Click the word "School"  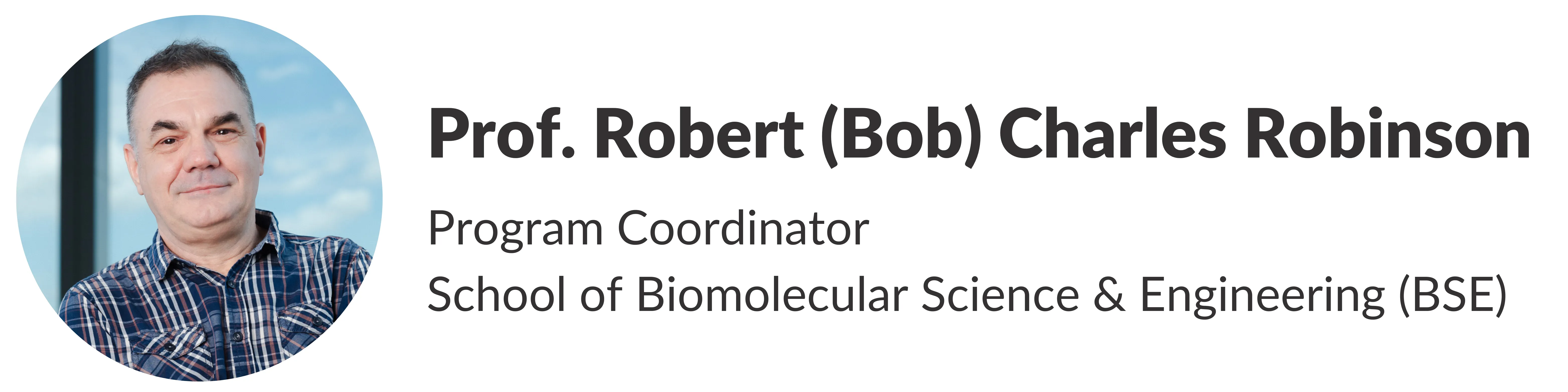(496, 295)
